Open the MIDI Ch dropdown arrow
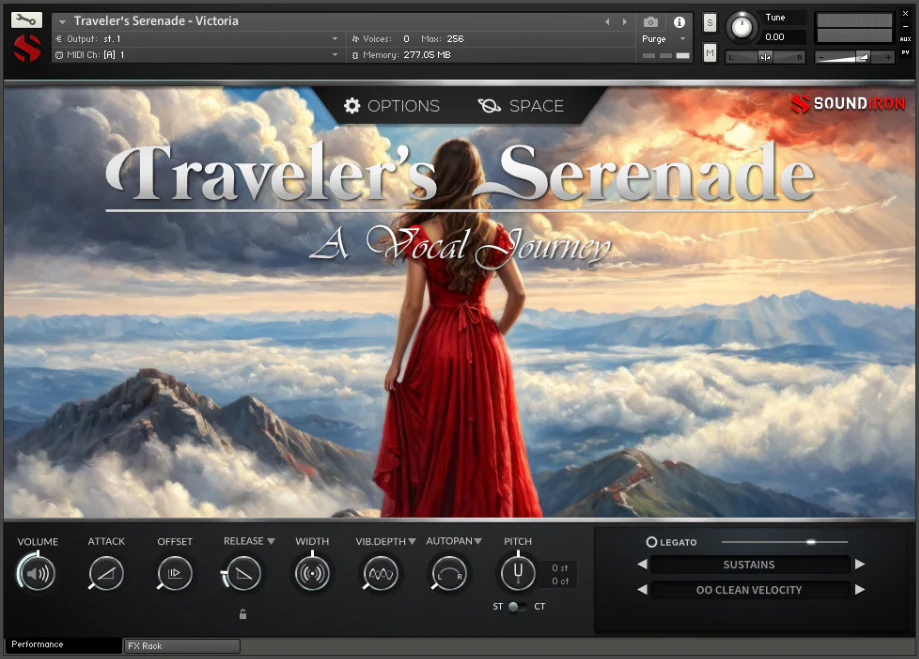Screen dimensions: 919x659 click(335, 55)
